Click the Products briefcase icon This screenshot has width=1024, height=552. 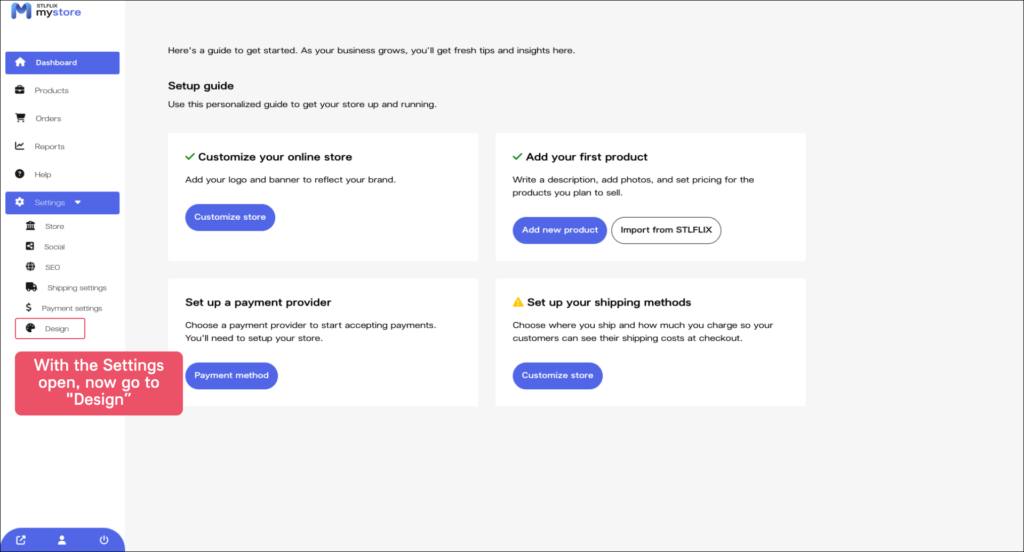point(20,90)
